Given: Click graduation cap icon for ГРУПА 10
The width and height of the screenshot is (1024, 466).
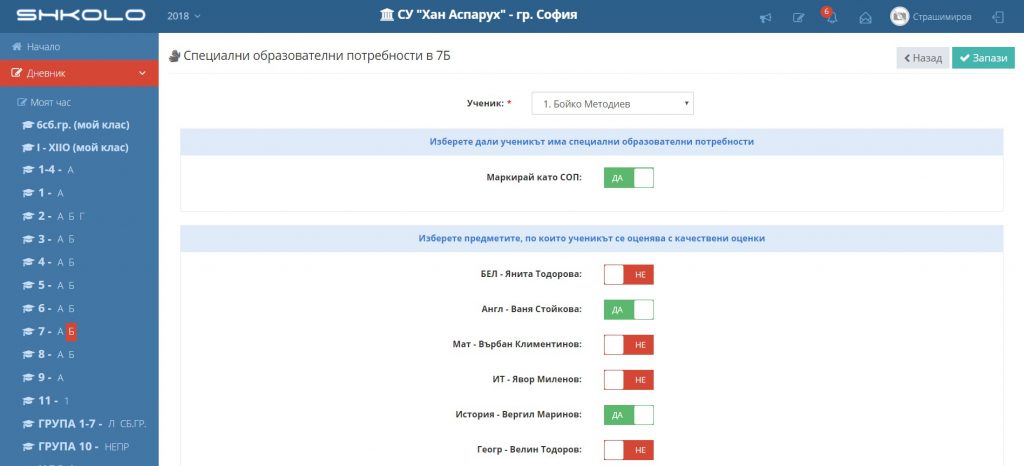Looking at the screenshot, I should pos(27,447).
